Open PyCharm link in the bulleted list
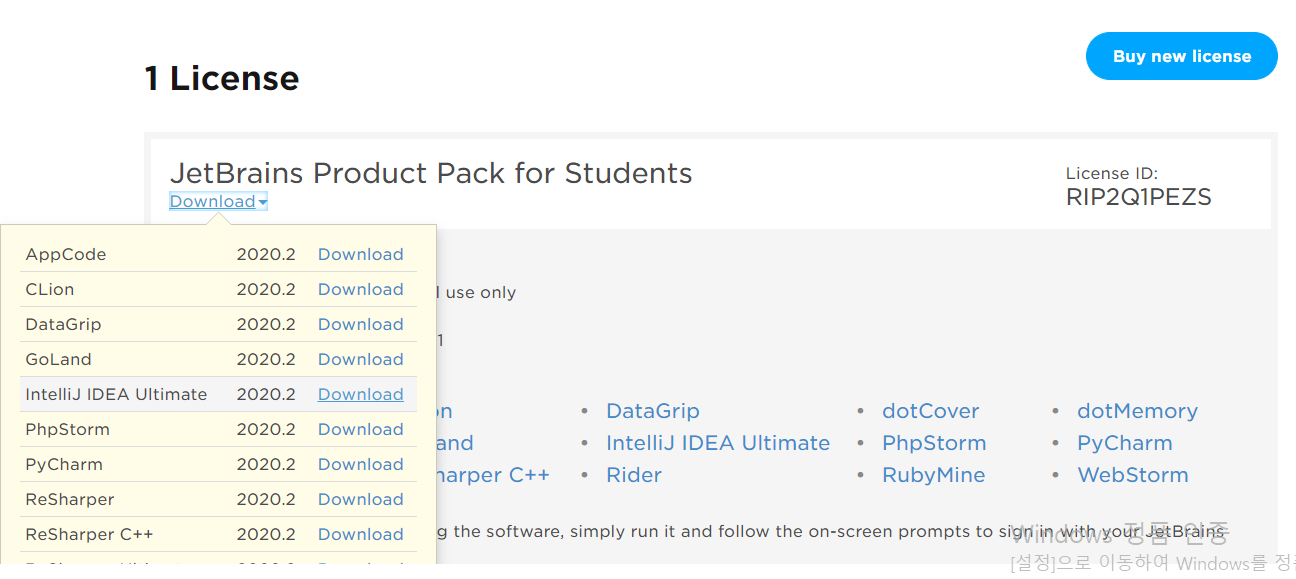 [x=1124, y=443]
